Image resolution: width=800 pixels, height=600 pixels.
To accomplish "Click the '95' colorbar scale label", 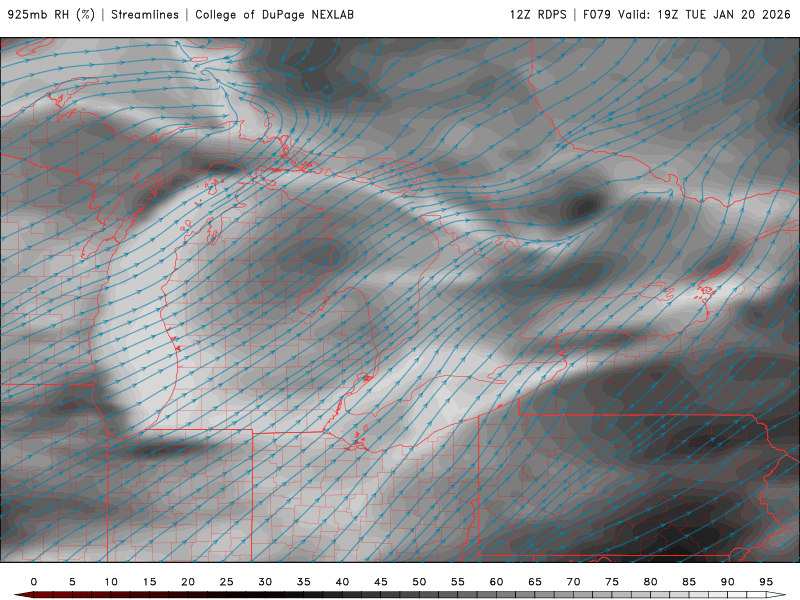I will [766, 582].
